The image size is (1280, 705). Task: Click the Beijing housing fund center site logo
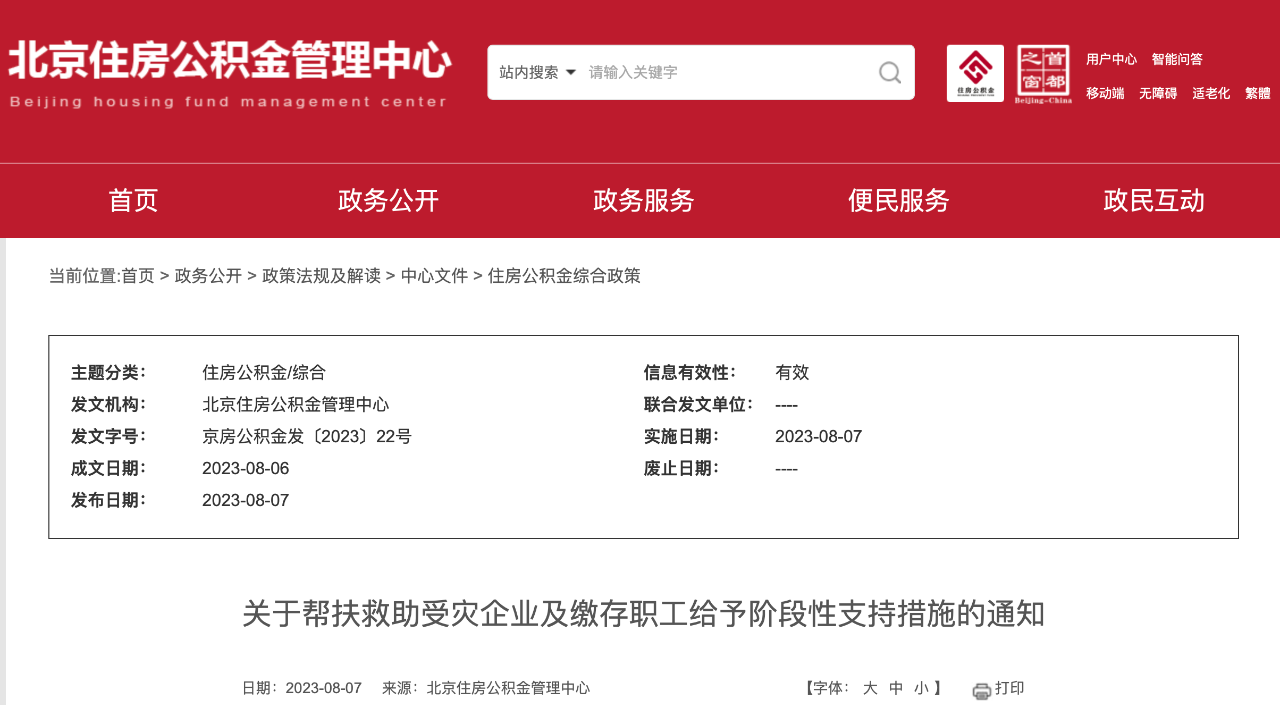(229, 73)
